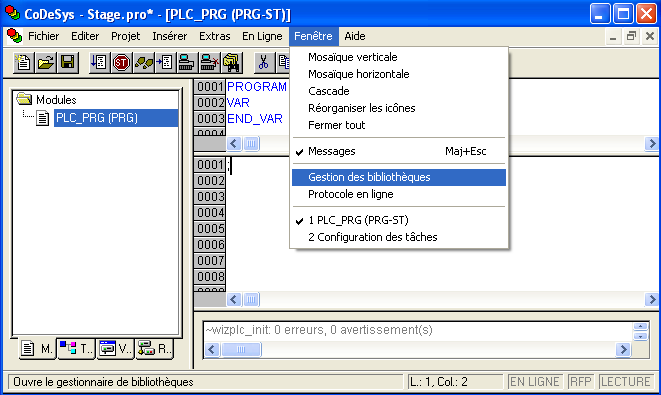
Task: Select Protocole en ligne
Action: pyautogui.click(x=399, y=194)
